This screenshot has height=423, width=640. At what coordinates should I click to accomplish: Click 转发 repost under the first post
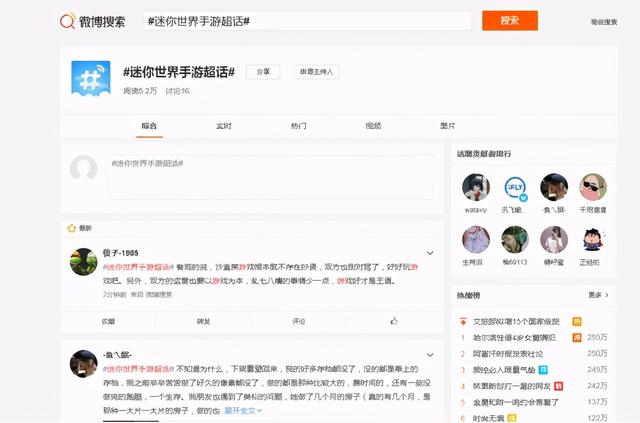[203, 321]
